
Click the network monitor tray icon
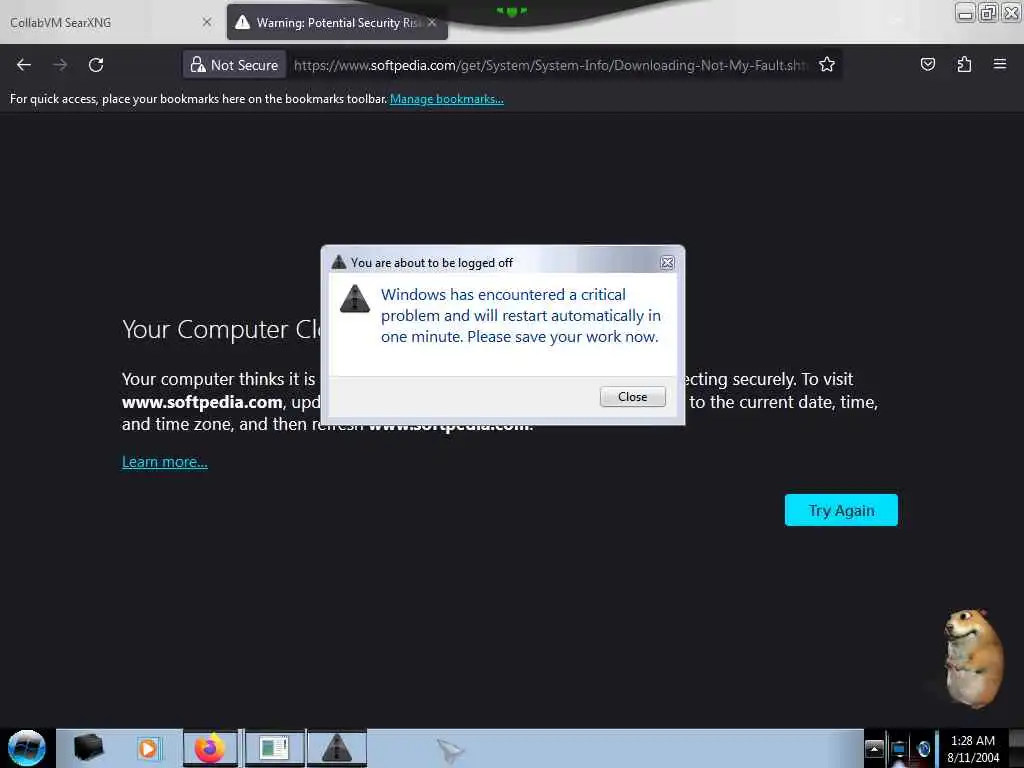(x=899, y=748)
